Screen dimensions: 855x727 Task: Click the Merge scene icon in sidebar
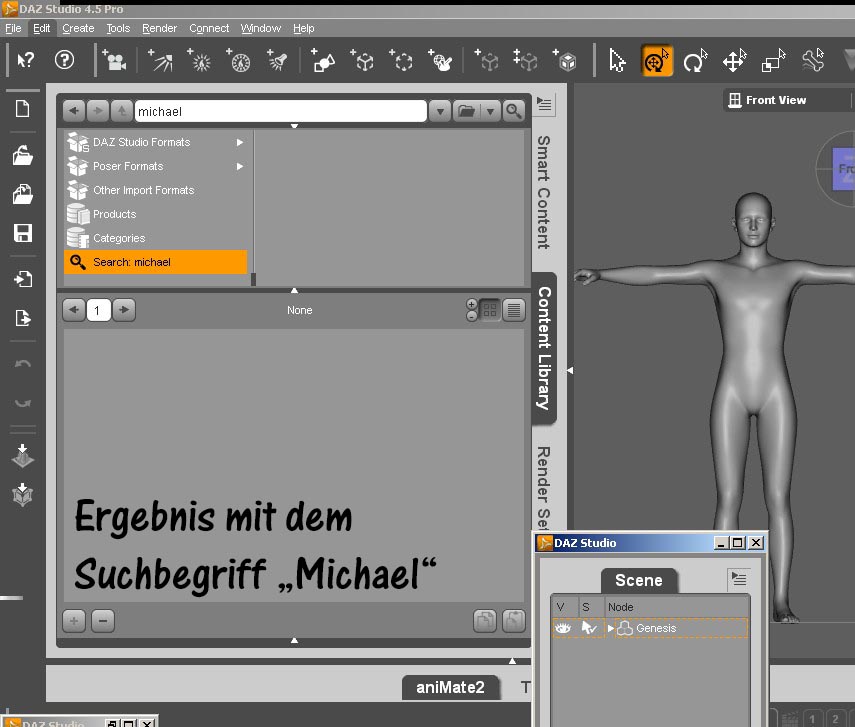22,194
